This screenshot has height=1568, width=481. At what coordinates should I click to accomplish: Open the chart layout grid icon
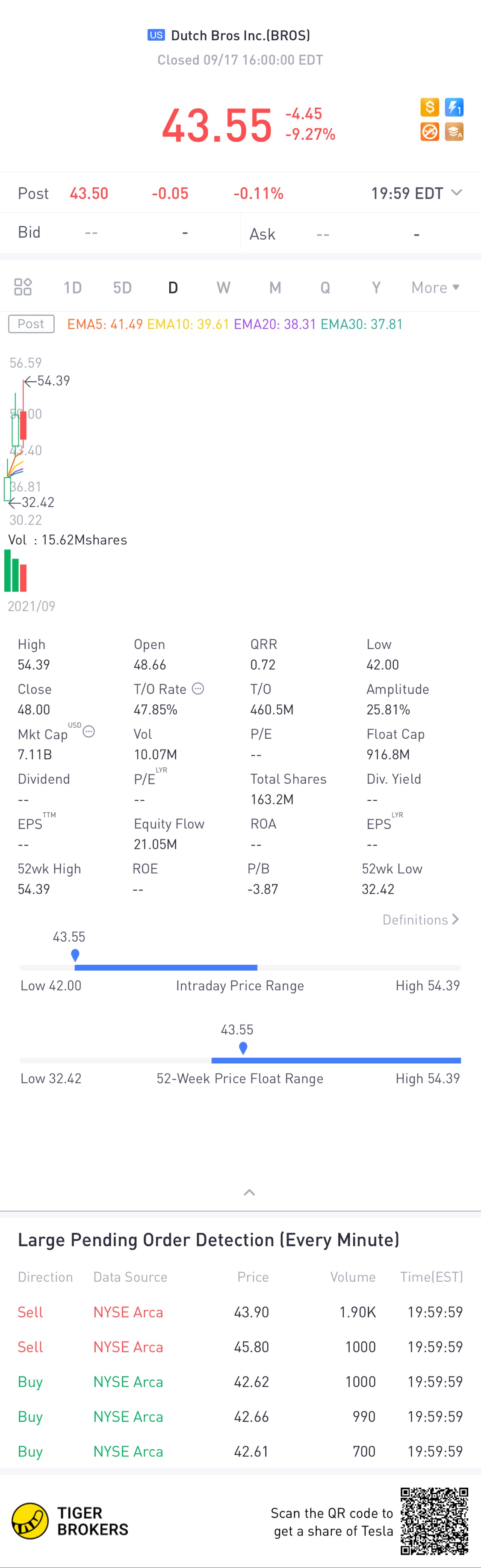pyautogui.click(x=23, y=287)
